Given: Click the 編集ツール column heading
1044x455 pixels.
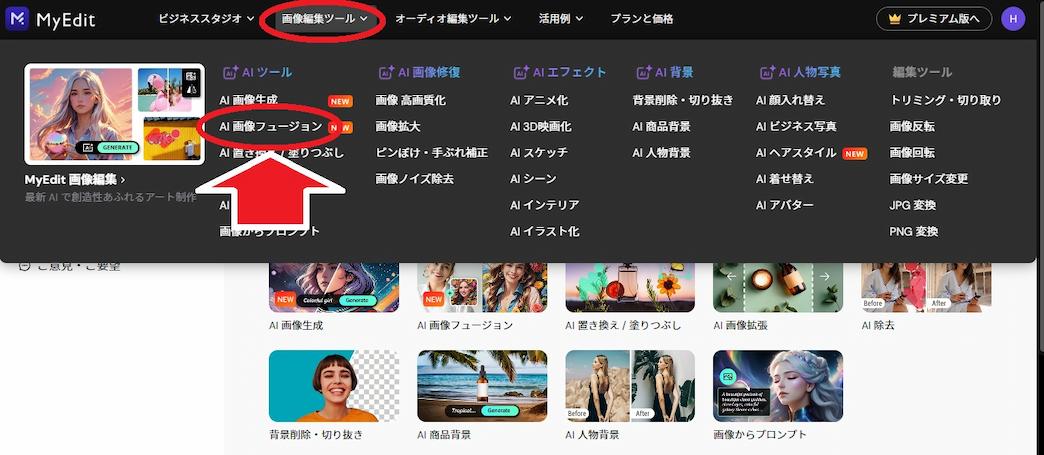Looking at the screenshot, I should [922, 72].
